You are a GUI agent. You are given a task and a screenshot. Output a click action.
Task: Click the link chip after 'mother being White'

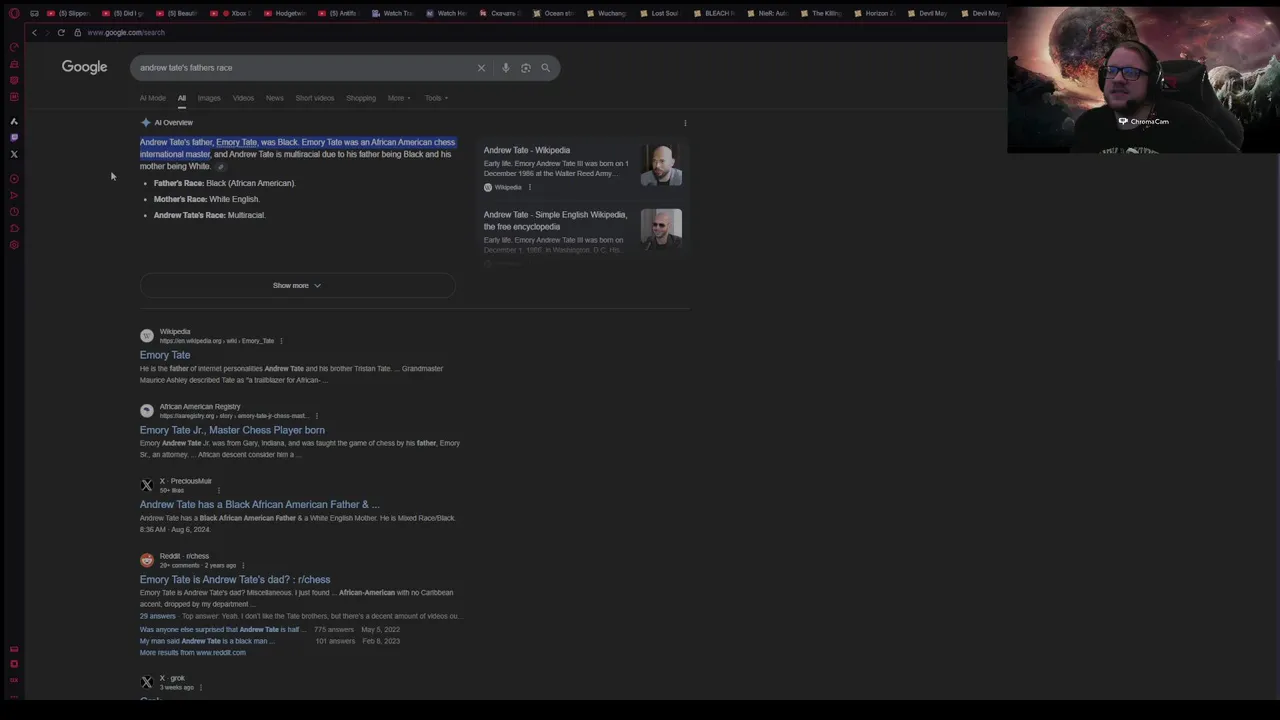click(x=221, y=167)
